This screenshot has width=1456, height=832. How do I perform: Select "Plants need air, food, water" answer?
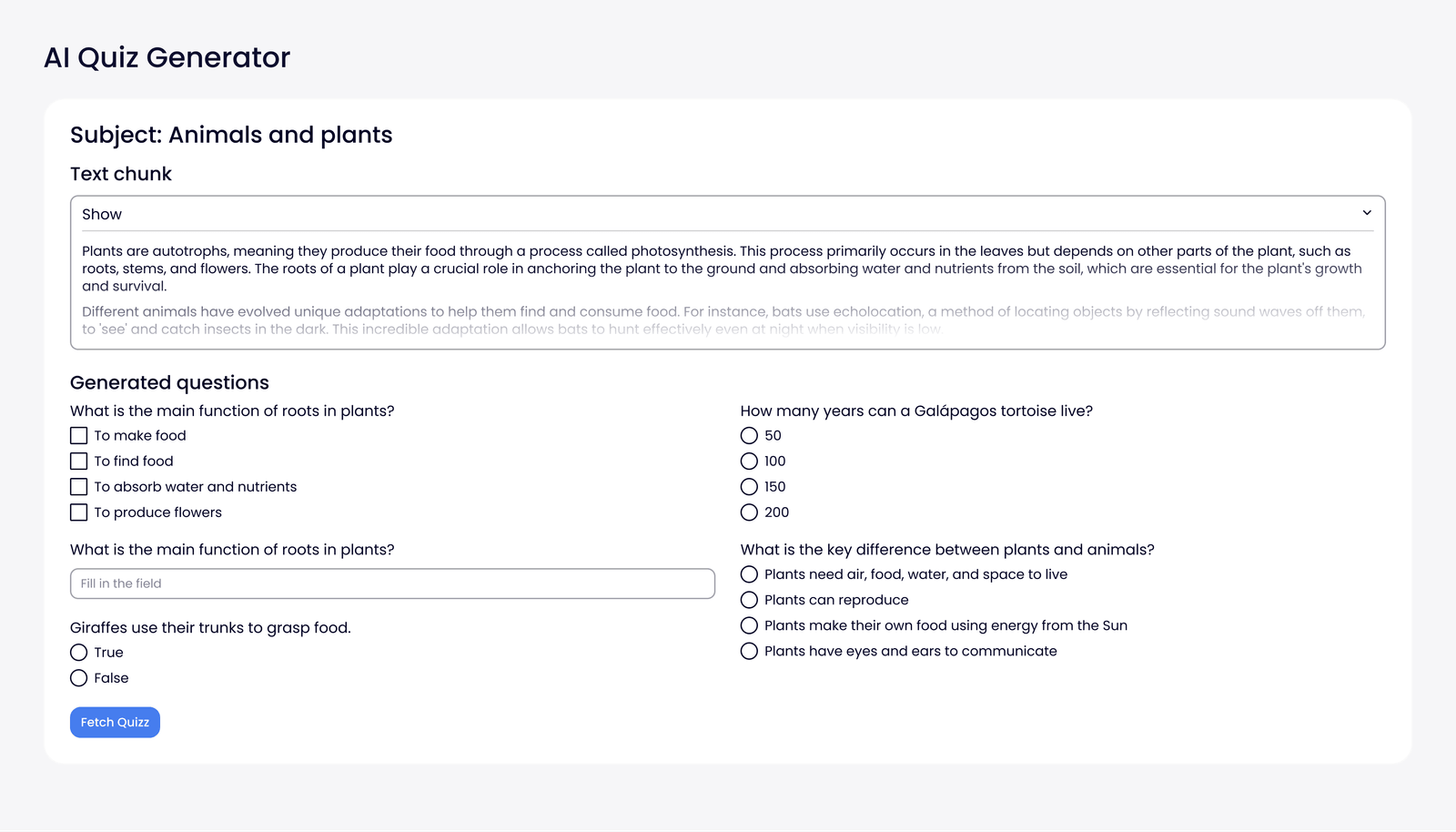(x=749, y=574)
